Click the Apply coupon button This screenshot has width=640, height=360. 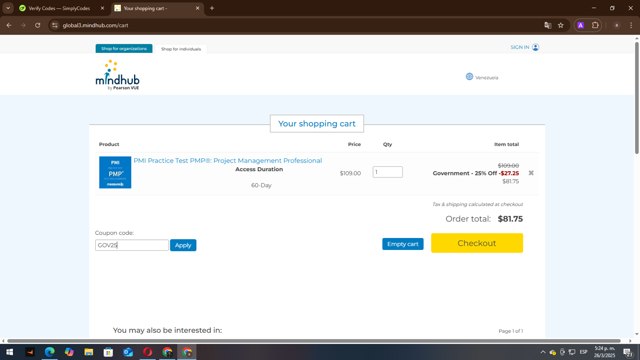click(183, 245)
